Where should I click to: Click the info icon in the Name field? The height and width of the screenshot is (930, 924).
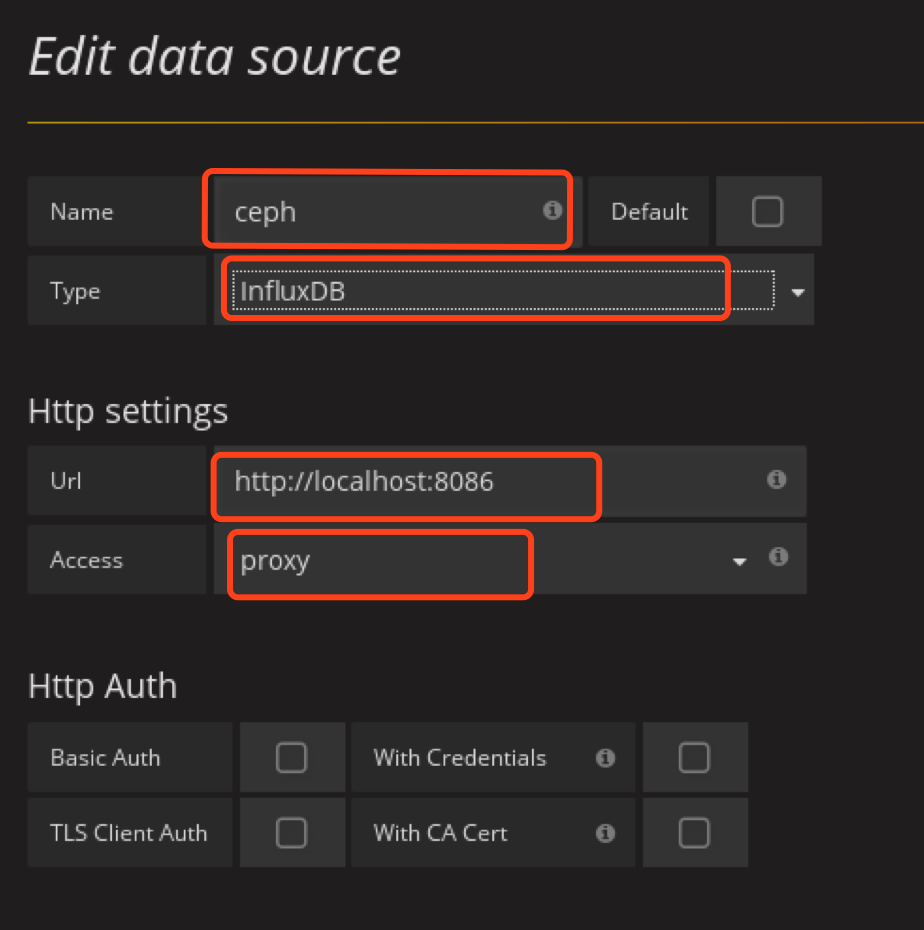click(551, 211)
